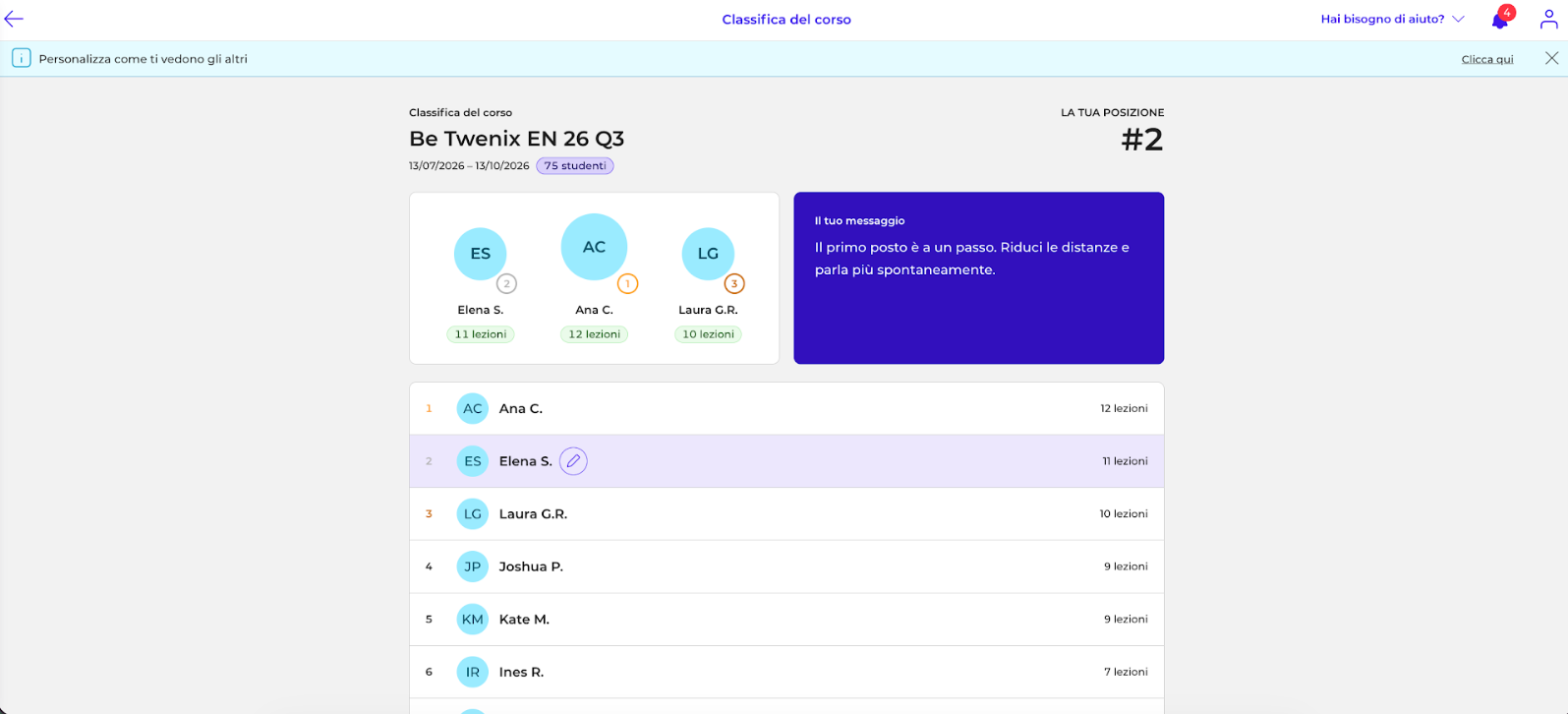Dismiss the personalization banner with X

tap(1551, 59)
